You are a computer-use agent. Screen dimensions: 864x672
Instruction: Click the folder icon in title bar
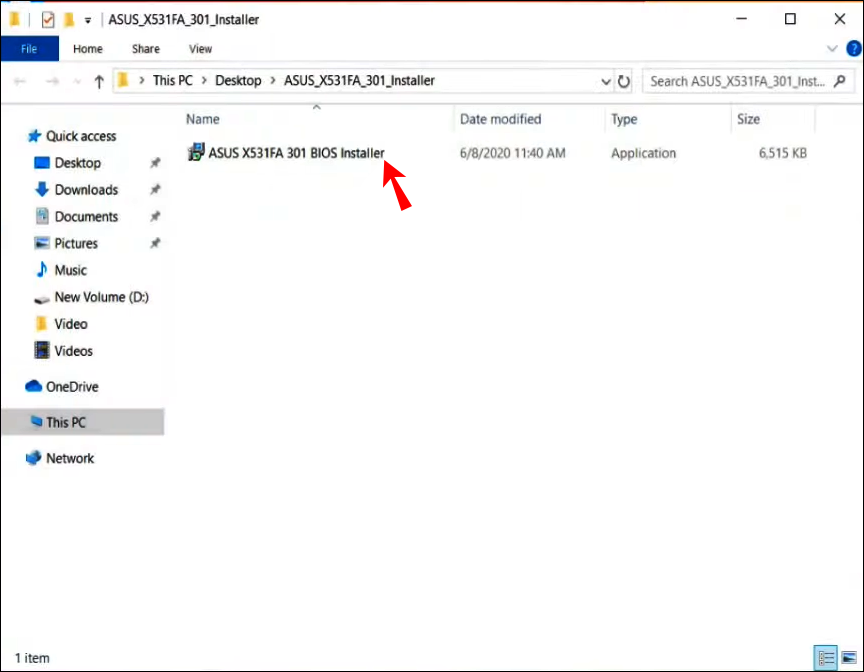point(15,20)
